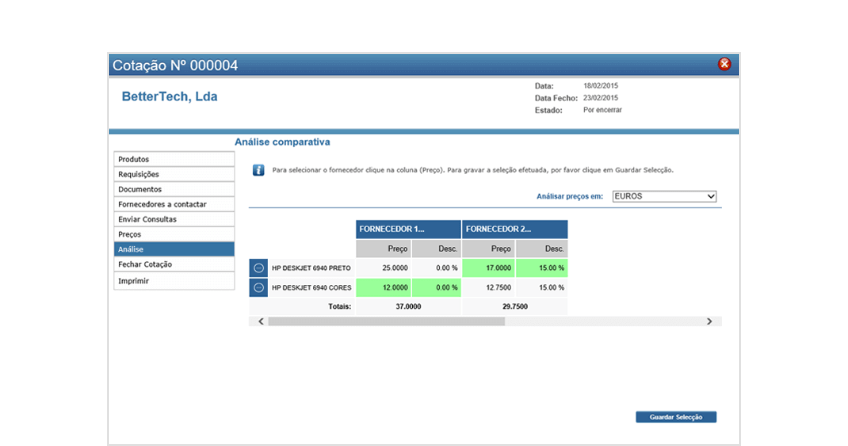Click the 15.00 % discount in PRETO row
The image size is (848, 446).
point(542,268)
